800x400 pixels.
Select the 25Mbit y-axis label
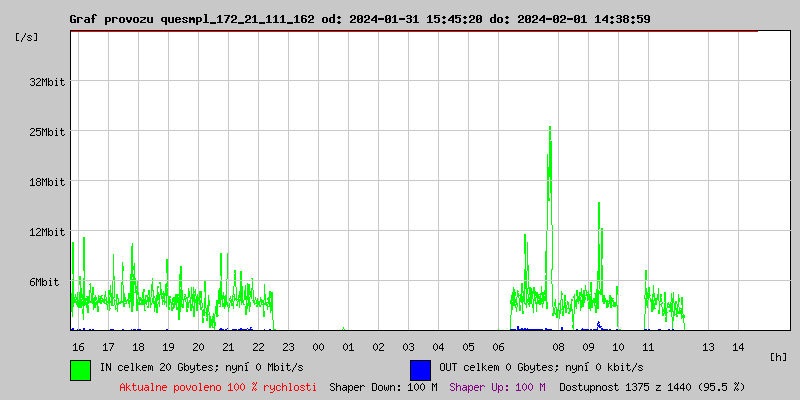(x=46, y=132)
